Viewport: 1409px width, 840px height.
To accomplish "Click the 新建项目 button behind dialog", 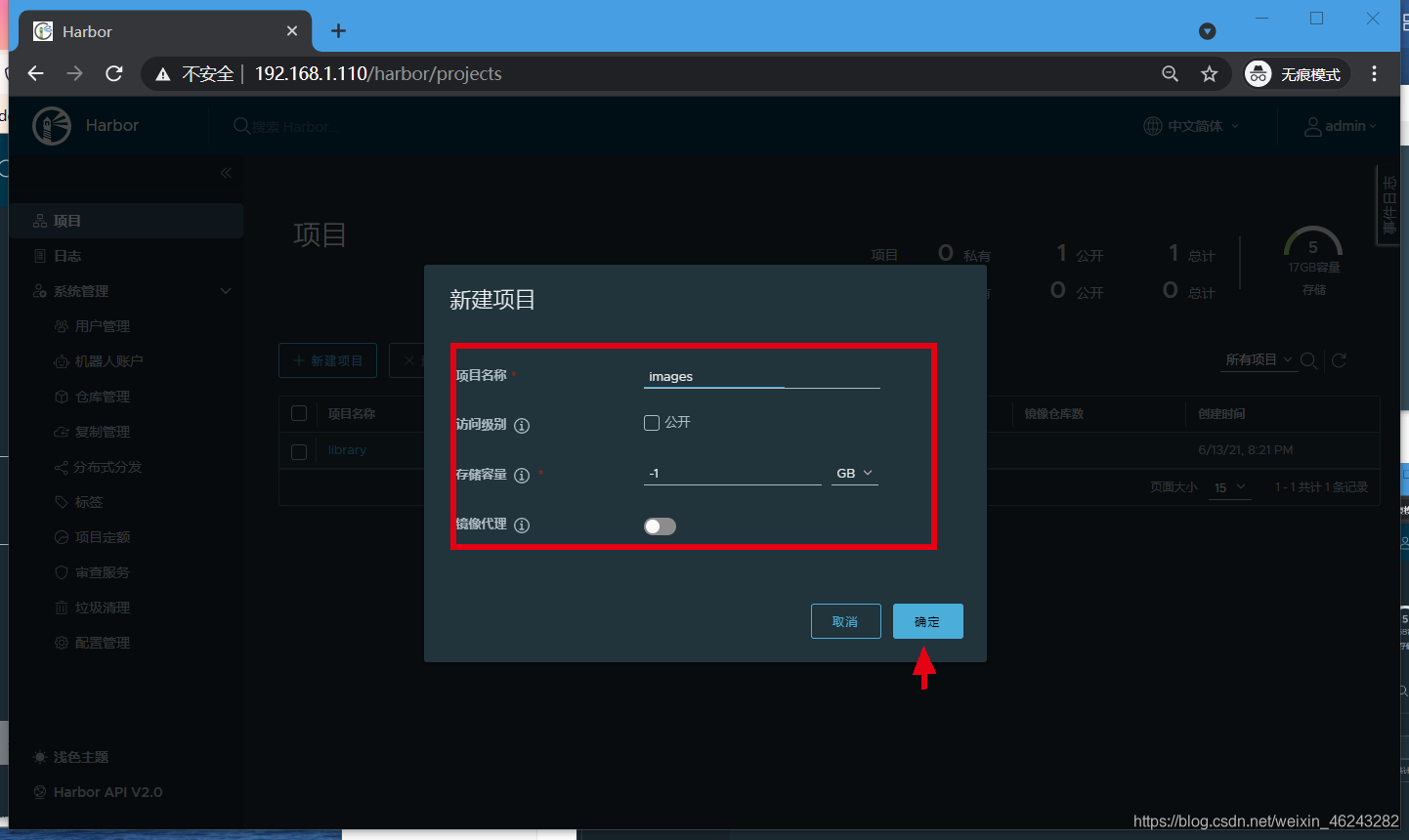I will [x=328, y=360].
